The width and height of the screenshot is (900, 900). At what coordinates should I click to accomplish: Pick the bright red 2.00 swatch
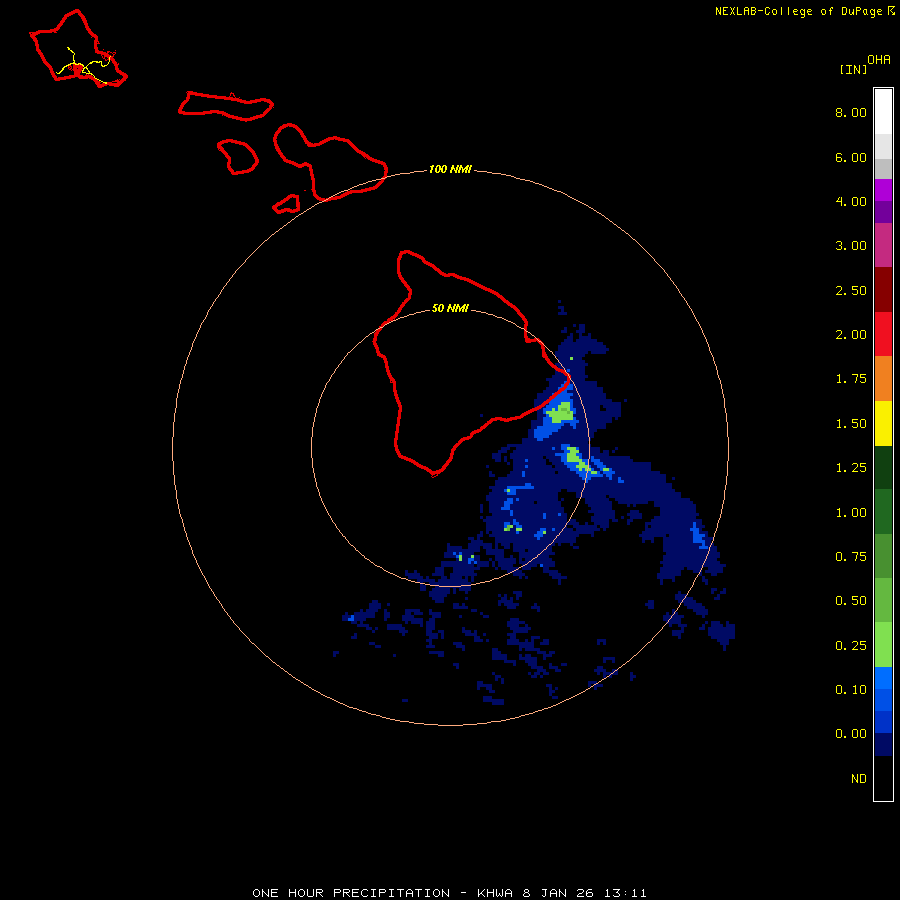(x=883, y=334)
